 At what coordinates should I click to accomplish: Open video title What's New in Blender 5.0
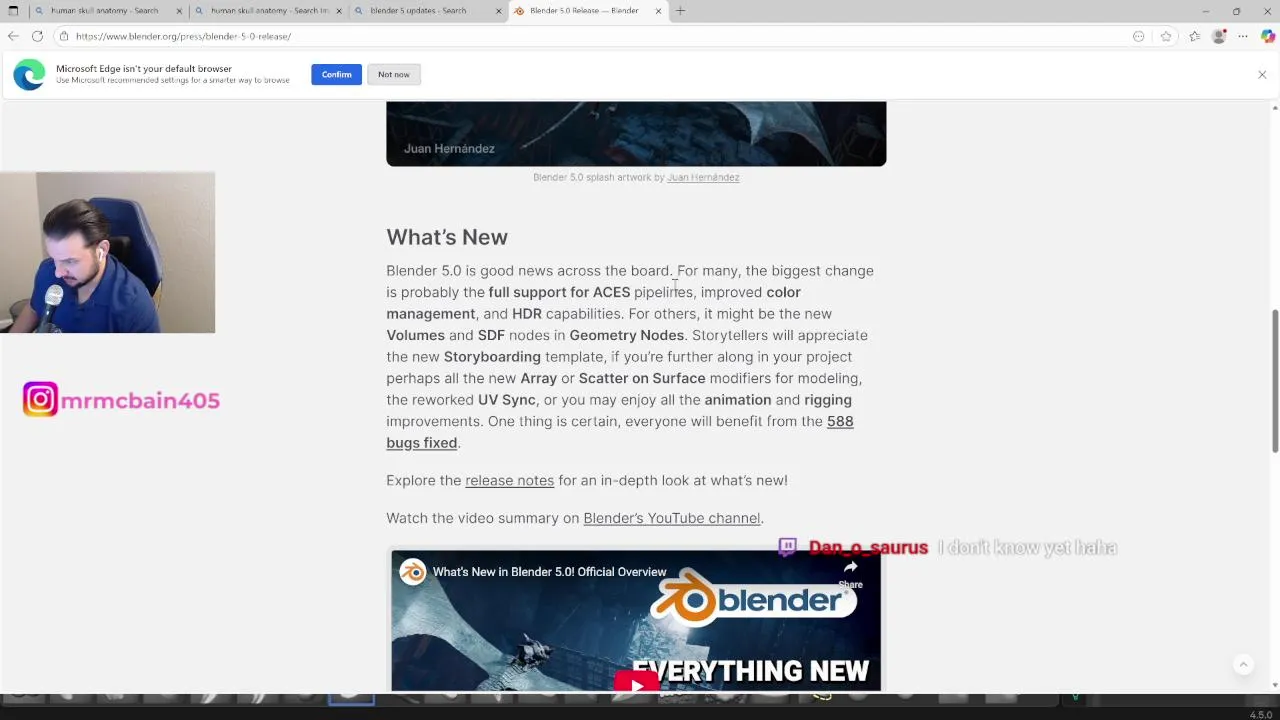(549, 572)
